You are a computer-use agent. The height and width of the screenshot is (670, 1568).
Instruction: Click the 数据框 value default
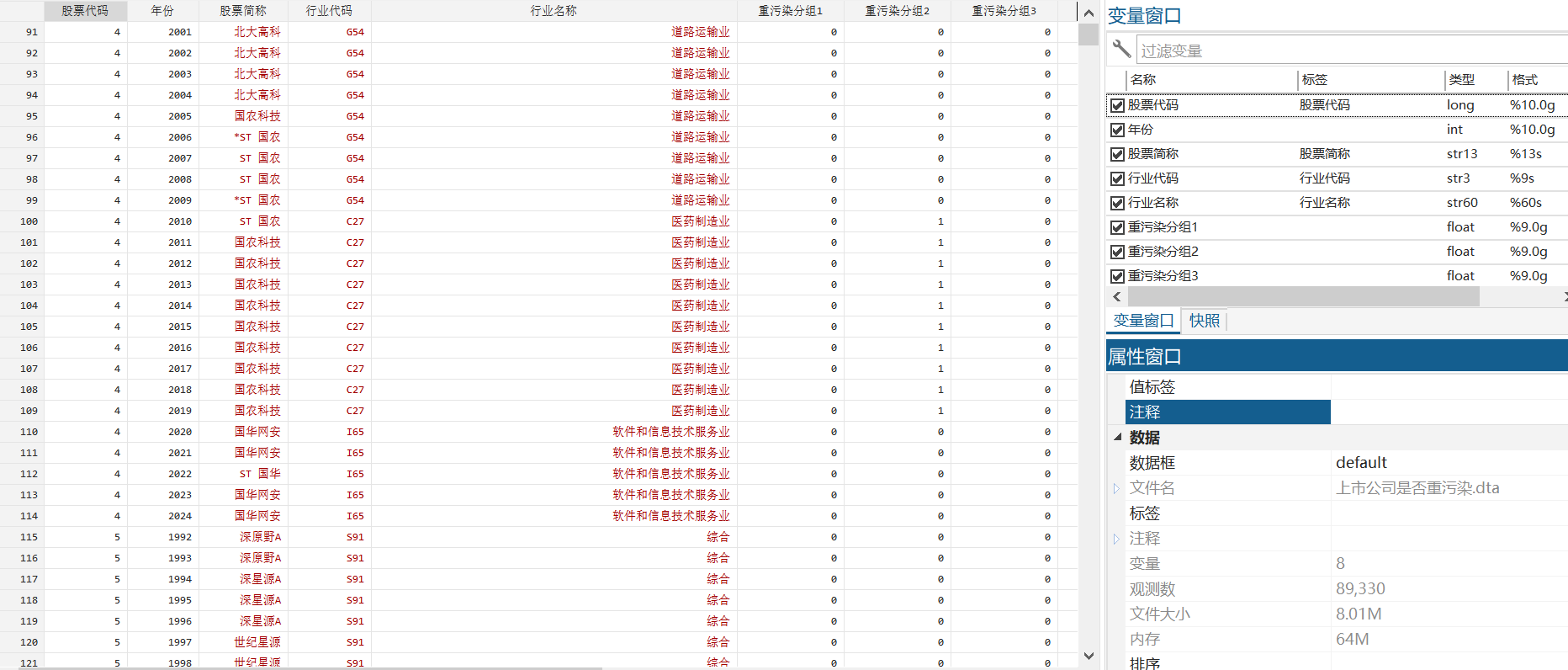tap(1361, 463)
